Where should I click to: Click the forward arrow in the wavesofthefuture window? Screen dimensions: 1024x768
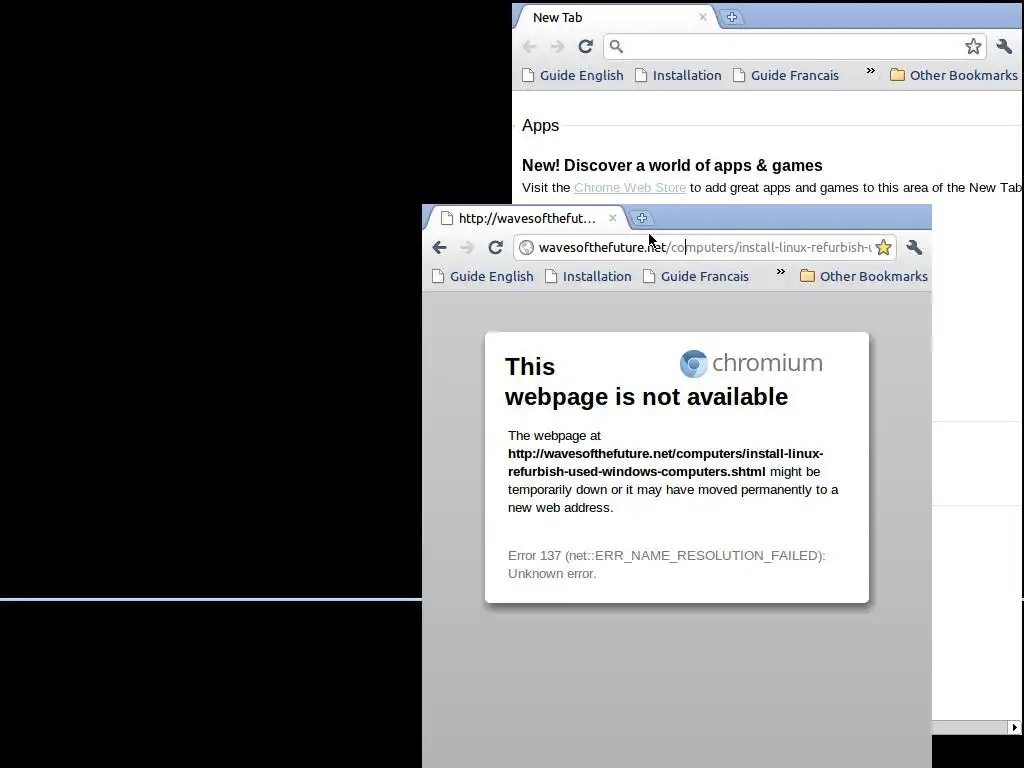coord(468,248)
